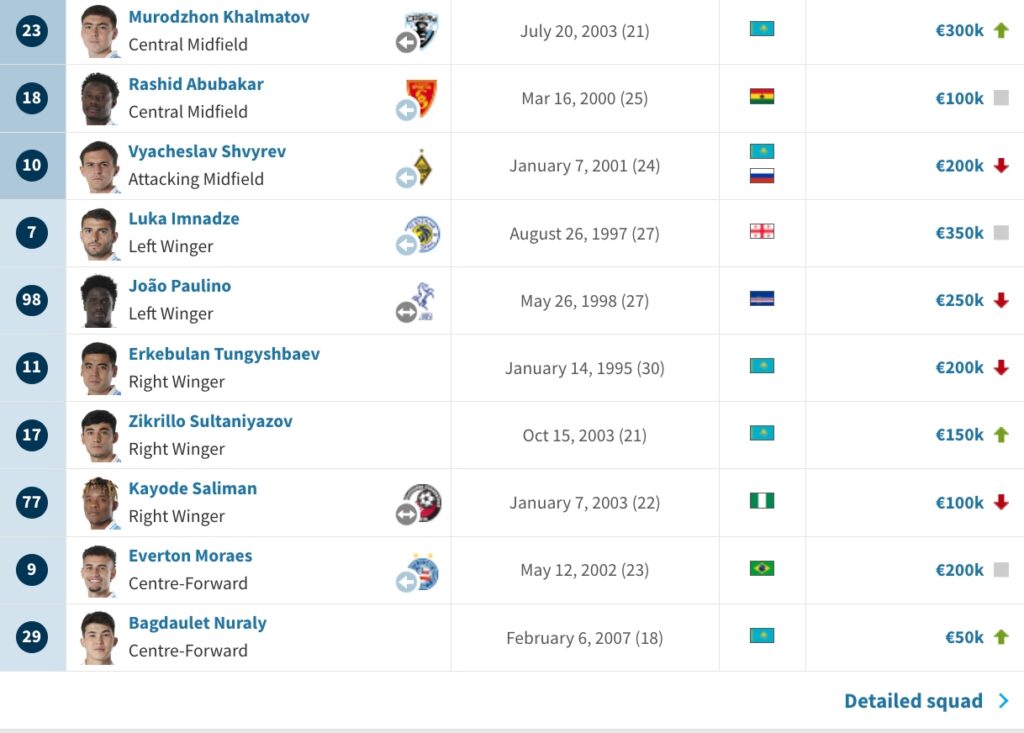Open the Detailed squad link
The height and width of the screenshot is (733, 1024).
click(x=913, y=701)
